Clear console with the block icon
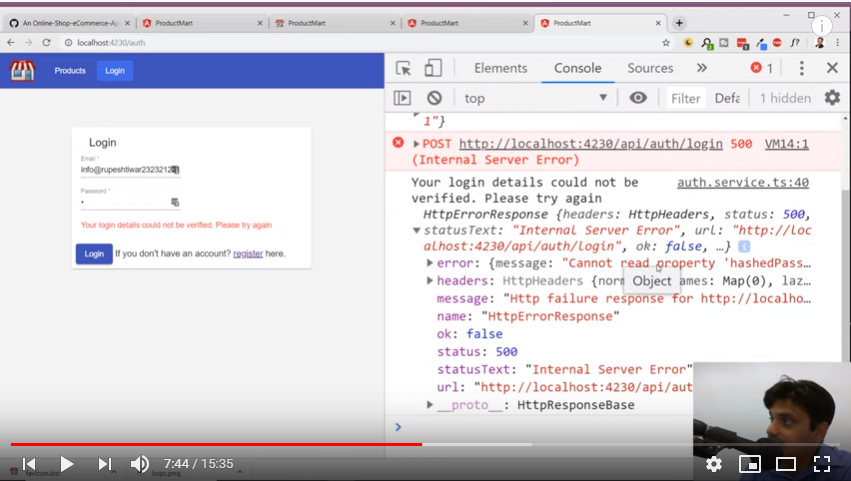The height and width of the screenshot is (481, 851). coord(434,98)
